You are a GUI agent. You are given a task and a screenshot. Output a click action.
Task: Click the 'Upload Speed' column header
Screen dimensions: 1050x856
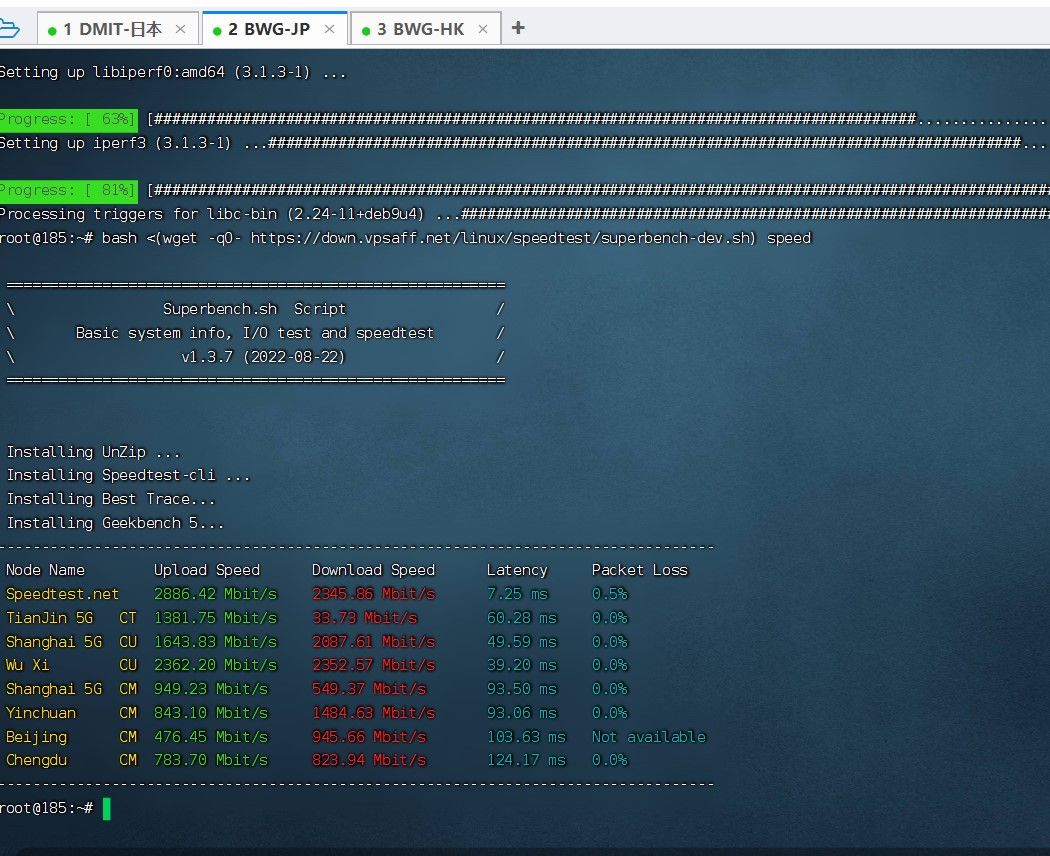pos(207,570)
